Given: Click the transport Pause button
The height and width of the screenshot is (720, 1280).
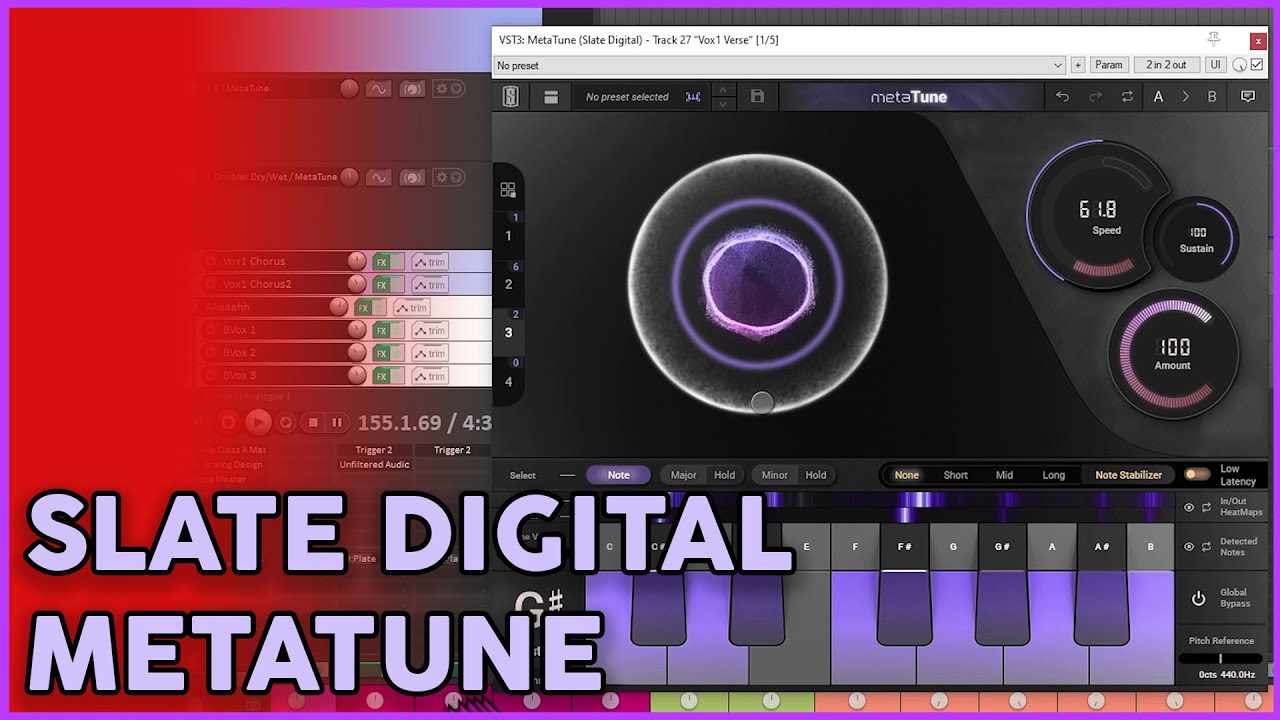Looking at the screenshot, I should pos(338,423).
